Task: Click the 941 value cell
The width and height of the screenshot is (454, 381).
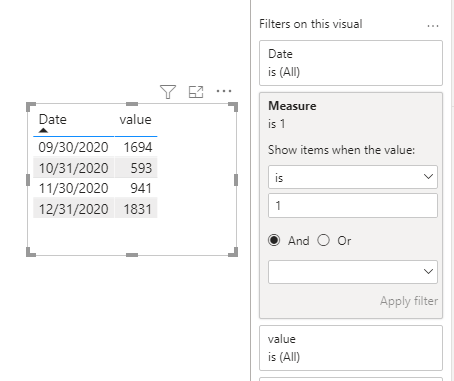Action: coord(136,188)
